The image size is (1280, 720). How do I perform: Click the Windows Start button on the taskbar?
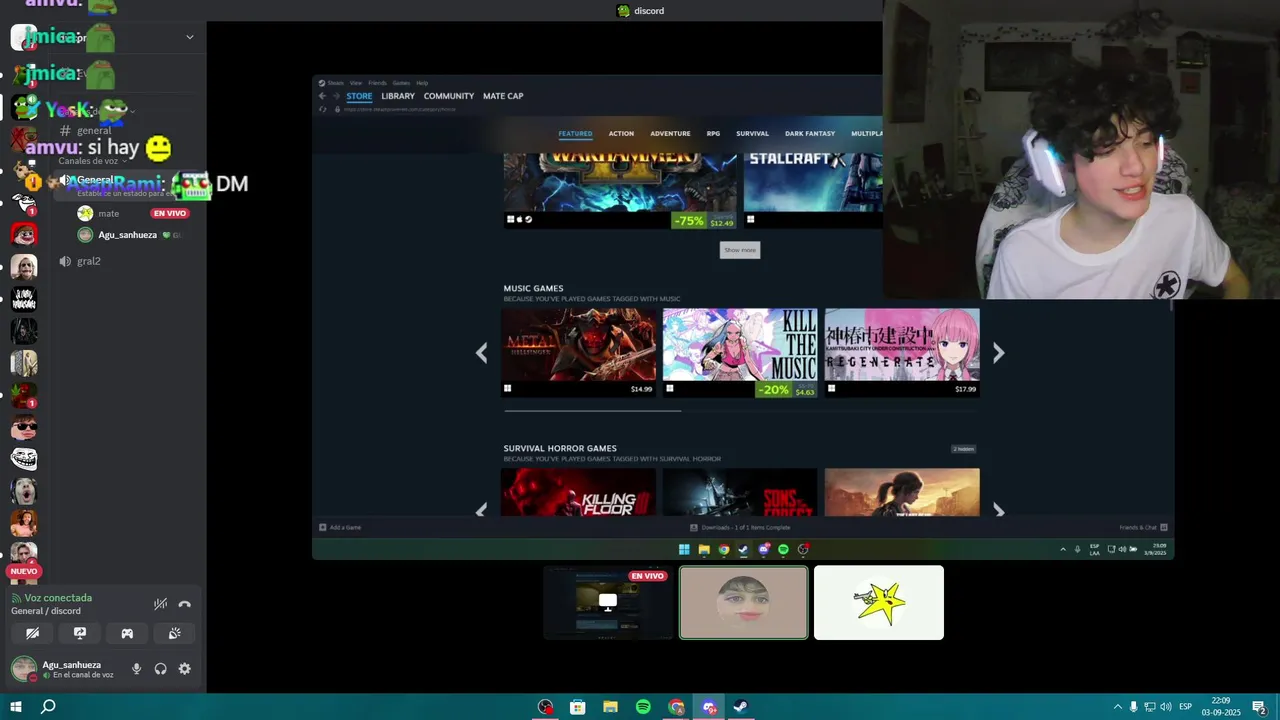[x=16, y=707]
